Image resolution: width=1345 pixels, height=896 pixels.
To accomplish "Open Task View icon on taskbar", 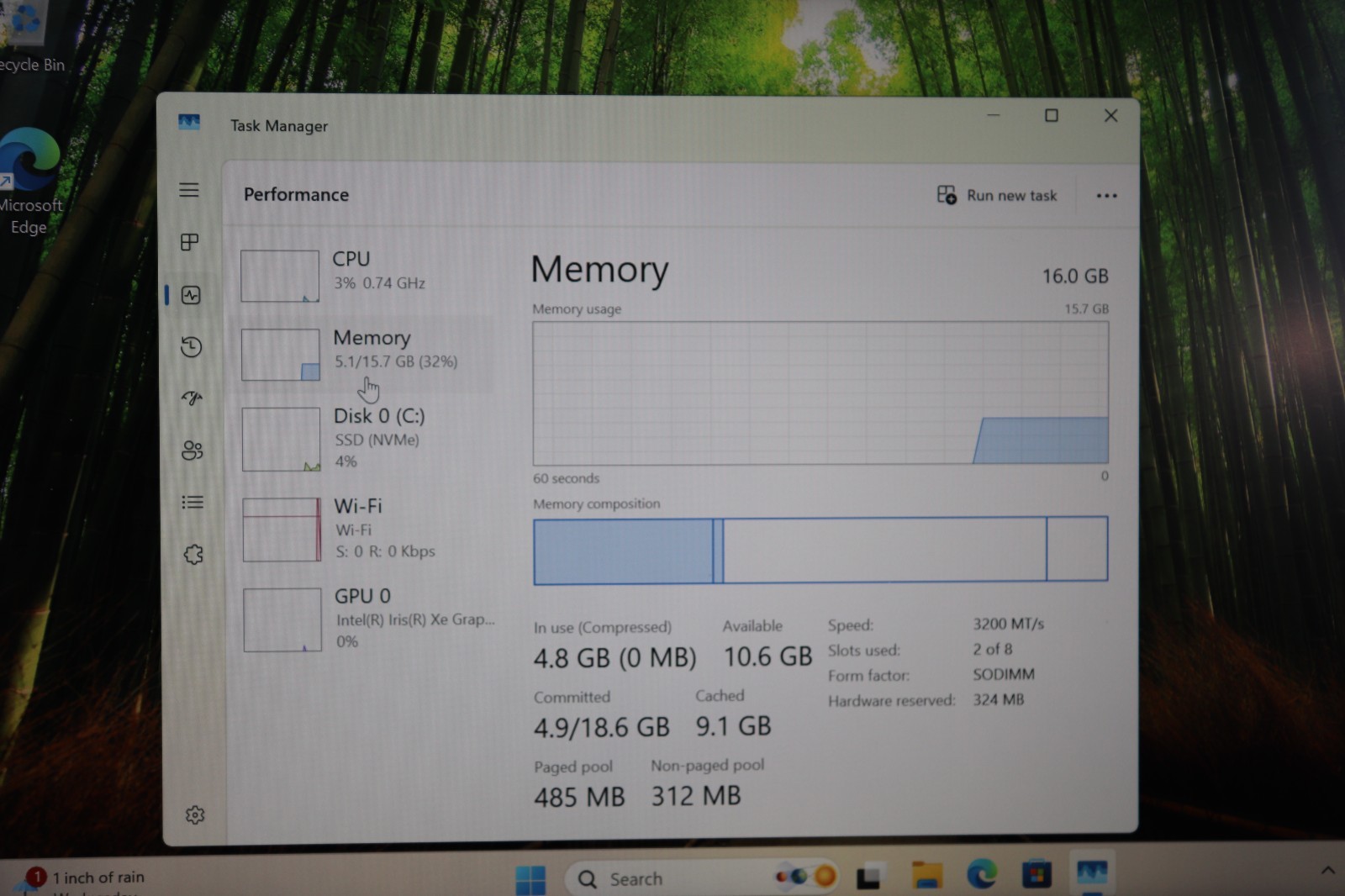I will coord(868,877).
